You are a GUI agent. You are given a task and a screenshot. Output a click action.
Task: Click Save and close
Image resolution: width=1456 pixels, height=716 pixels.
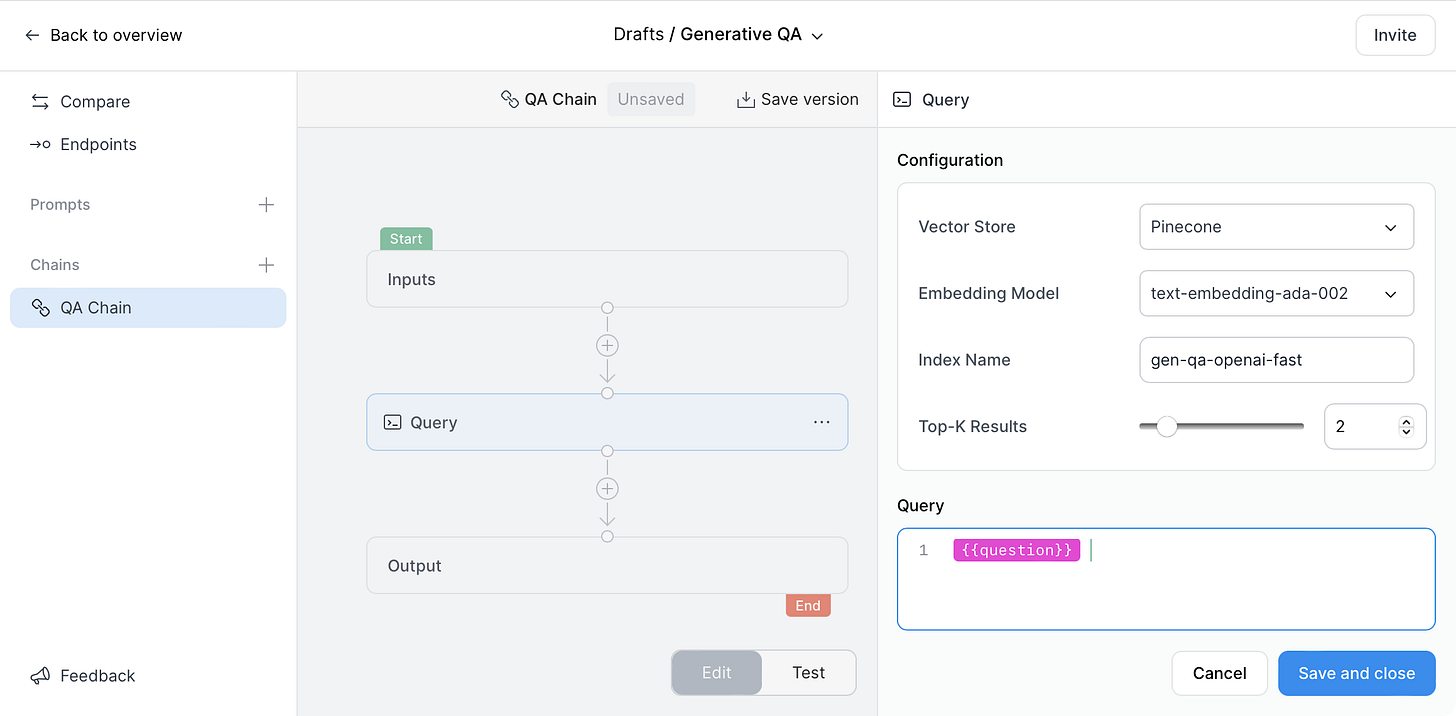pyautogui.click(x=1357, y=673)
